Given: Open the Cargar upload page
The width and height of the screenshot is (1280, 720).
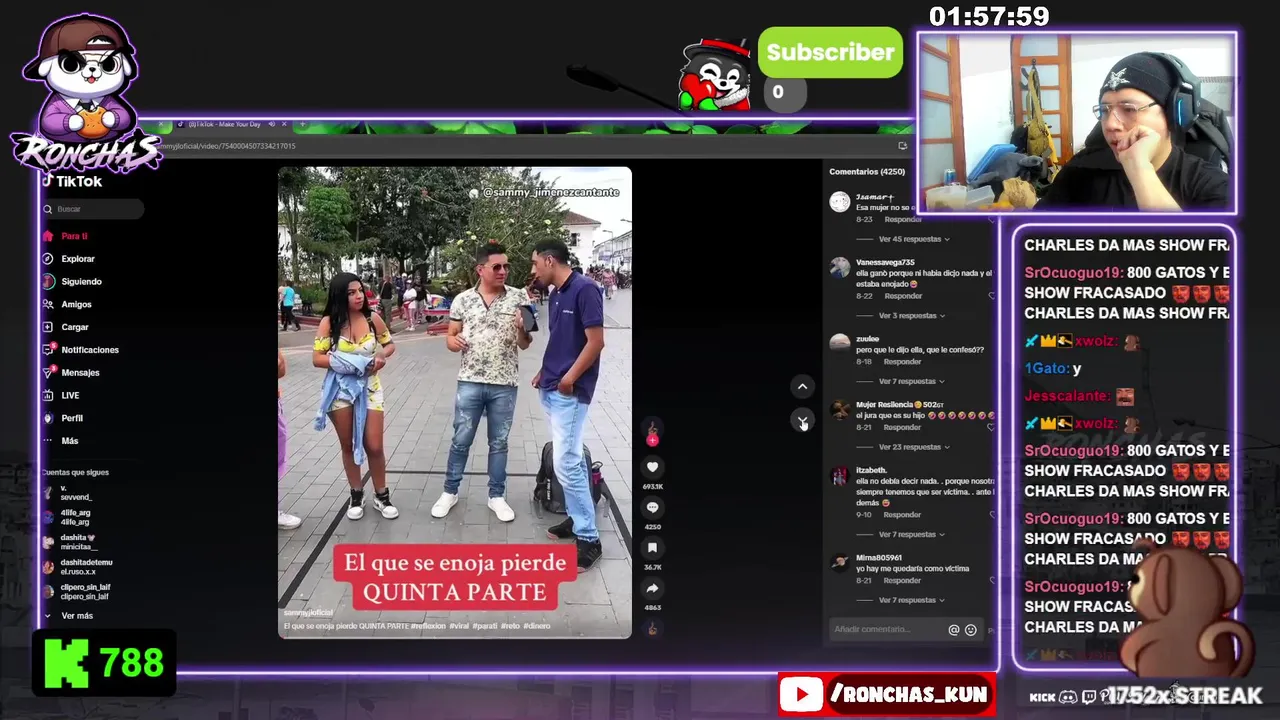Looking at the screenshot, I should coord(75,327).
